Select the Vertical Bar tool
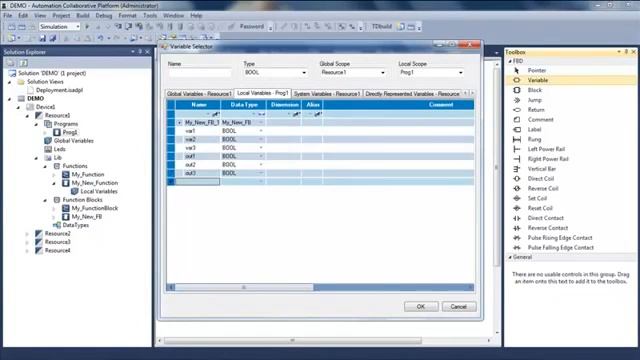Image resolution: width=640 pixels, height=360 pixels. [541, 169]
